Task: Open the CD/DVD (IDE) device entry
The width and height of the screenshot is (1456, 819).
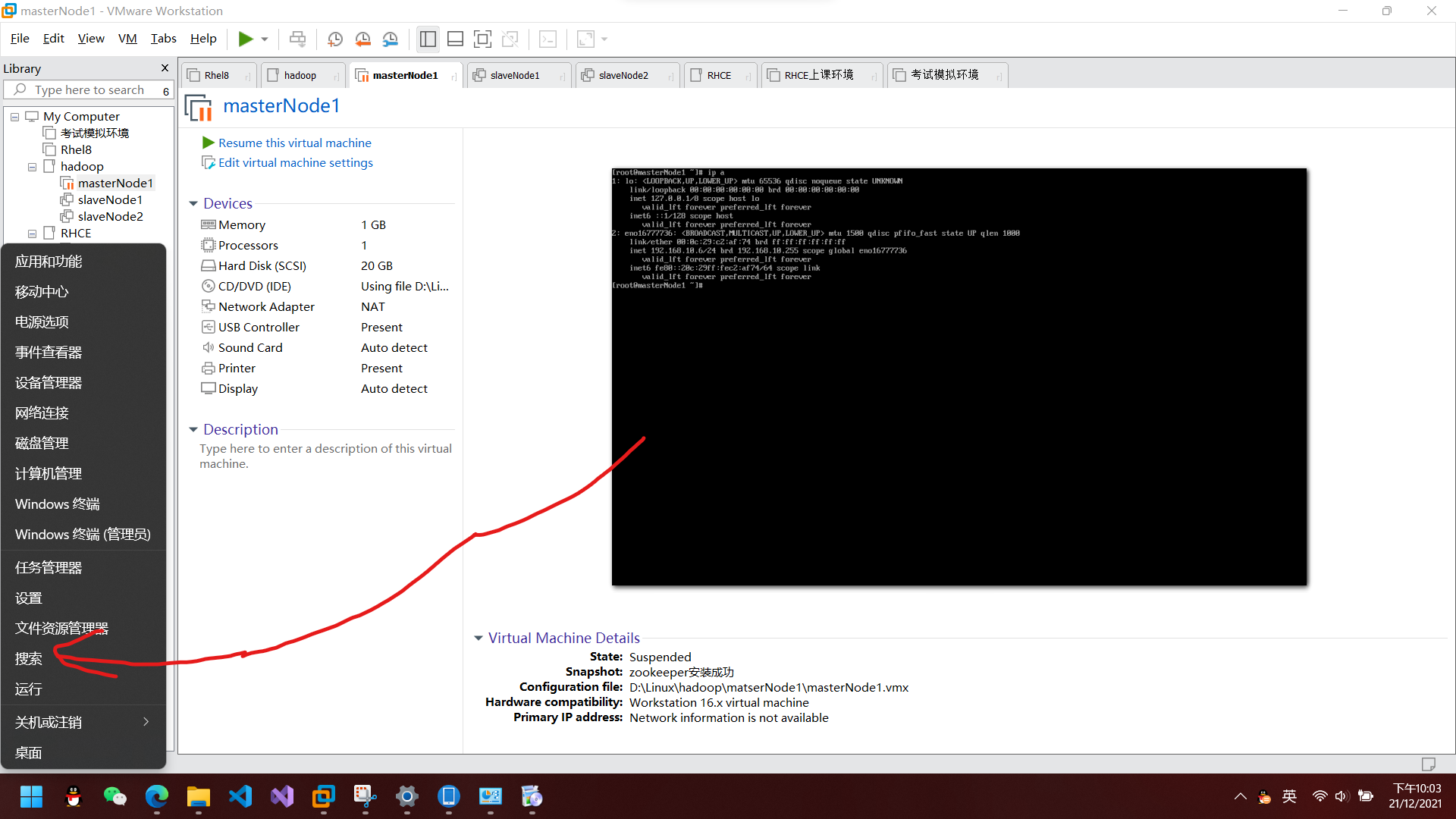Action: (254, 286)
